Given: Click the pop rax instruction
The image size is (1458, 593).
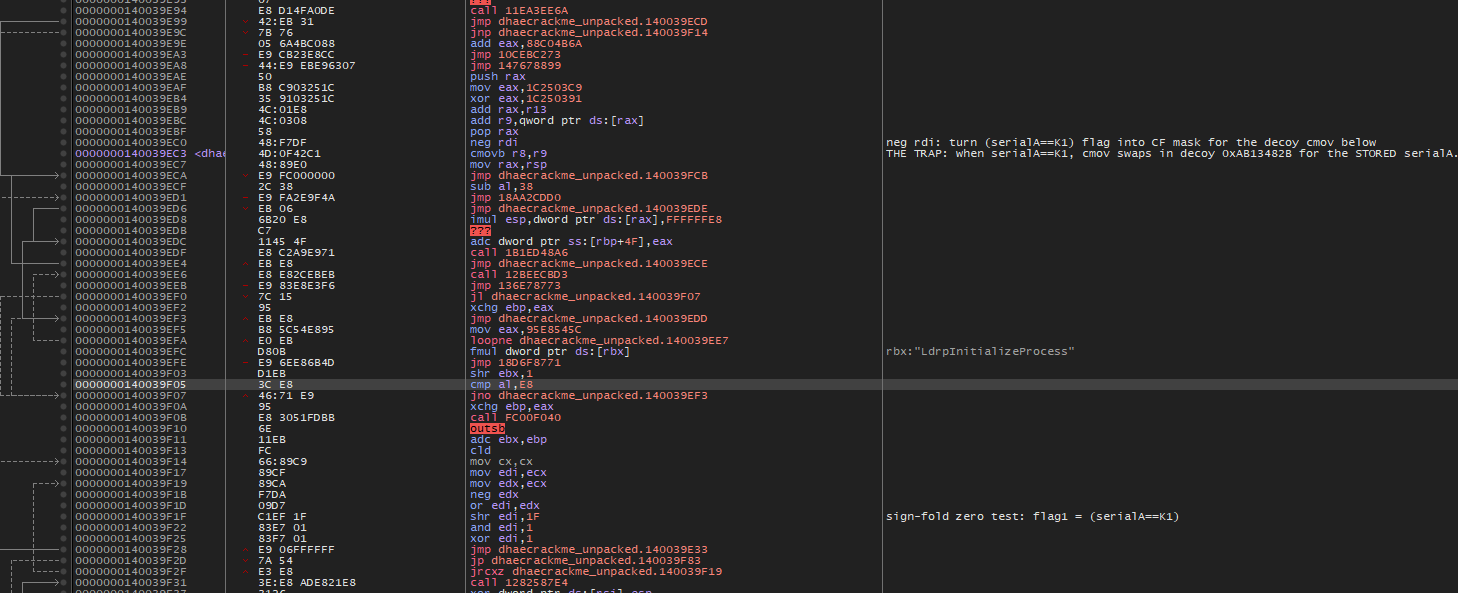Looking at the screenshot, I should [494, 131].
